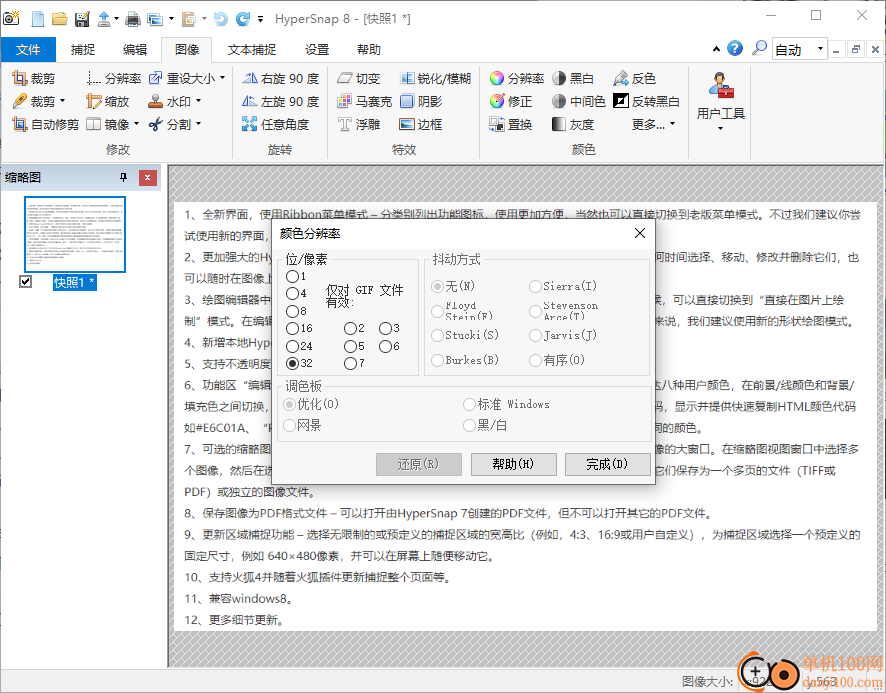Select the crop (裁剪) tool with frame icon
886x693 pixels.
pyautogui.click(x=34, y=78)
